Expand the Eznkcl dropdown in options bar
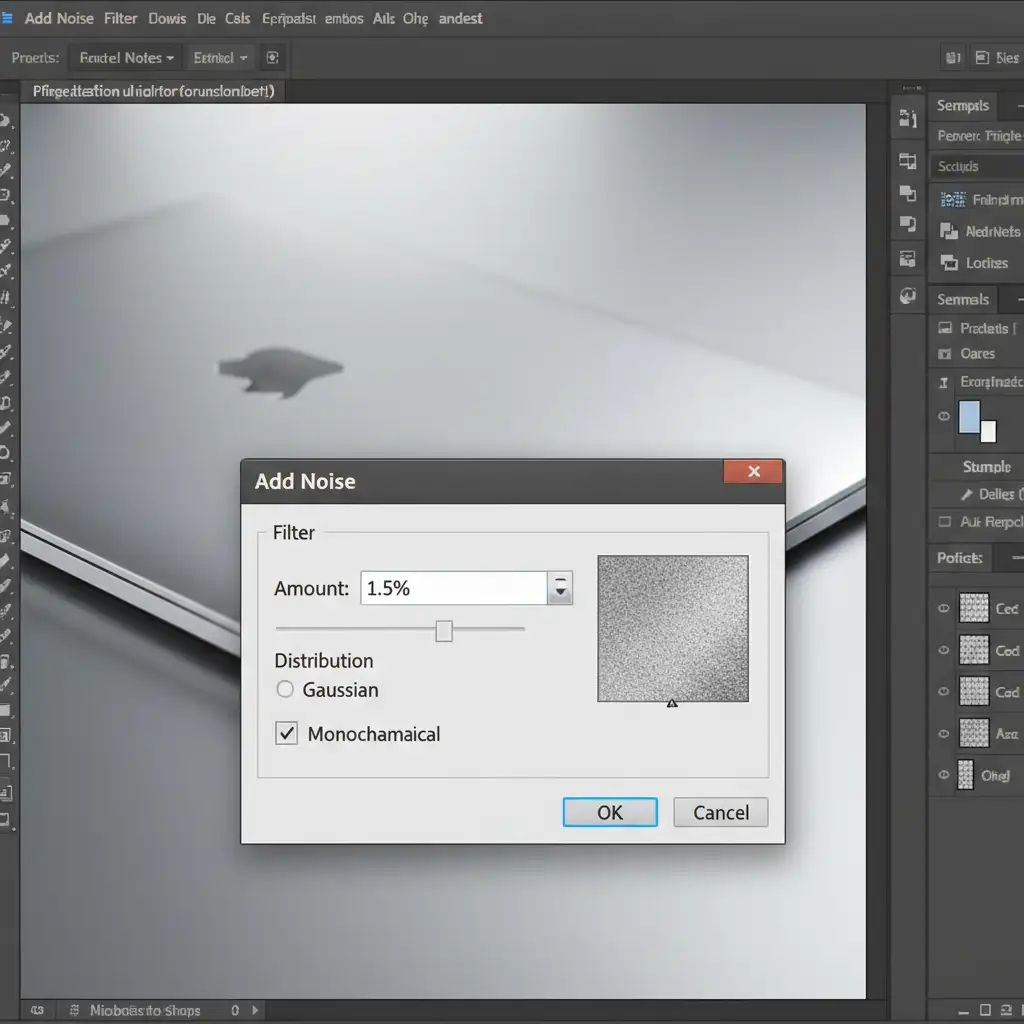The image size is (1024, 1024). click(x=220, y=58)
